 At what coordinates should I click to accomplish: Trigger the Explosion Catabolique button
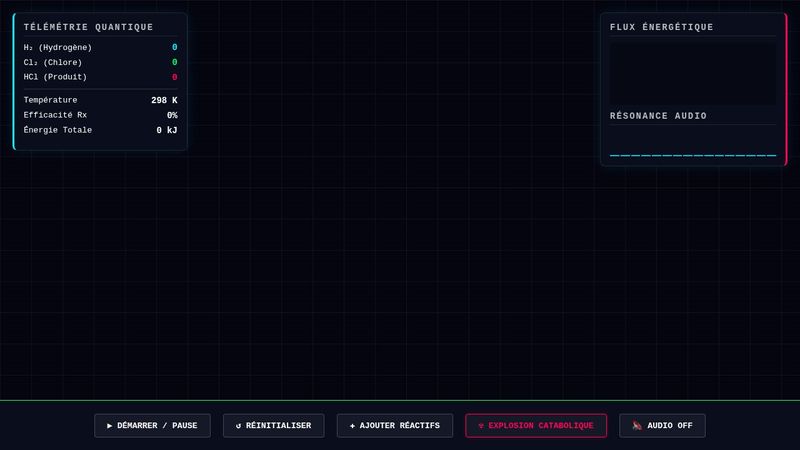(536, 426)
